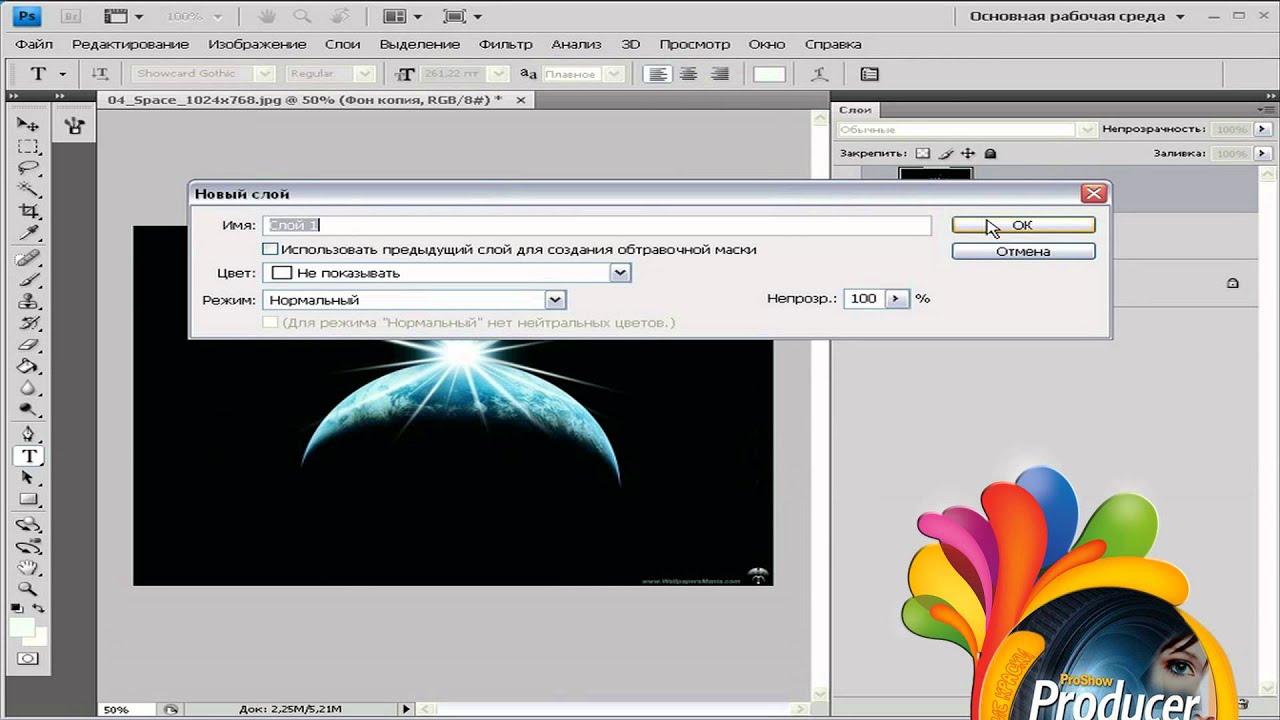
Task: Click the layer name input field
Action: (597, 225)
